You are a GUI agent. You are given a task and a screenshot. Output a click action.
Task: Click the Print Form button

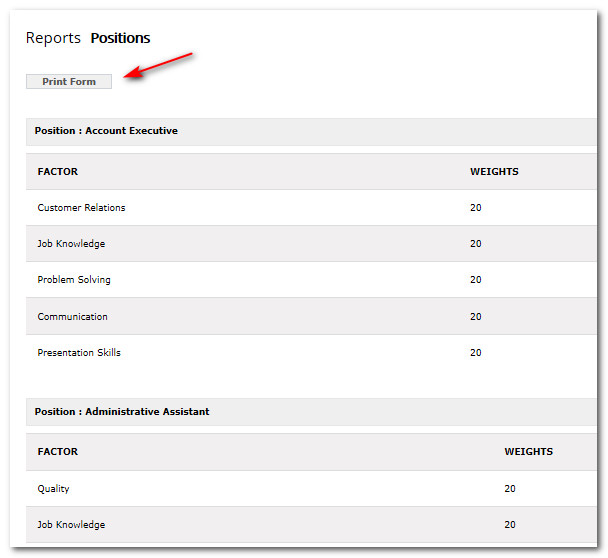pyautogui.click(x=69, y=82)
